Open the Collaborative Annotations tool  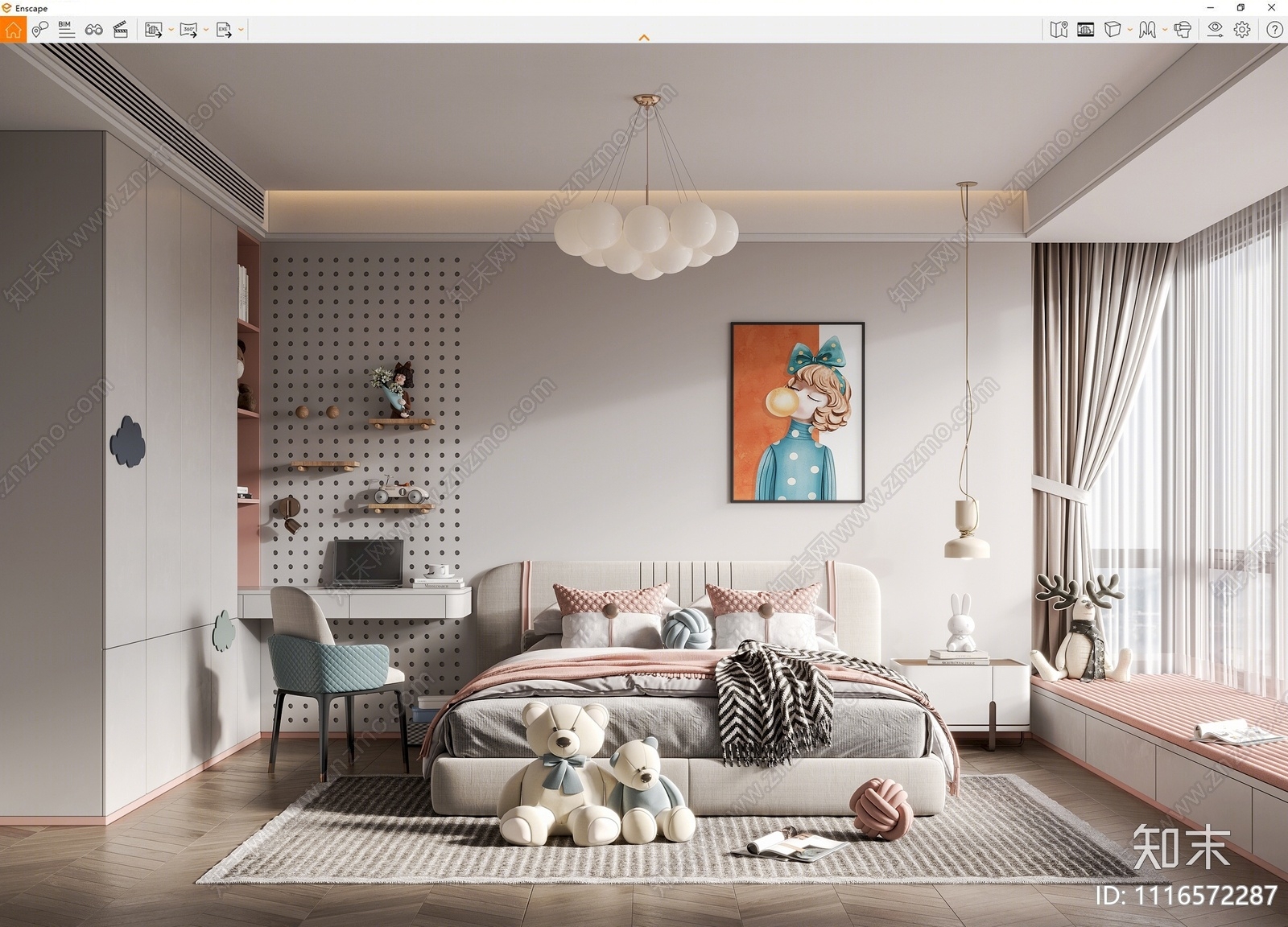[x=40, y=30]
